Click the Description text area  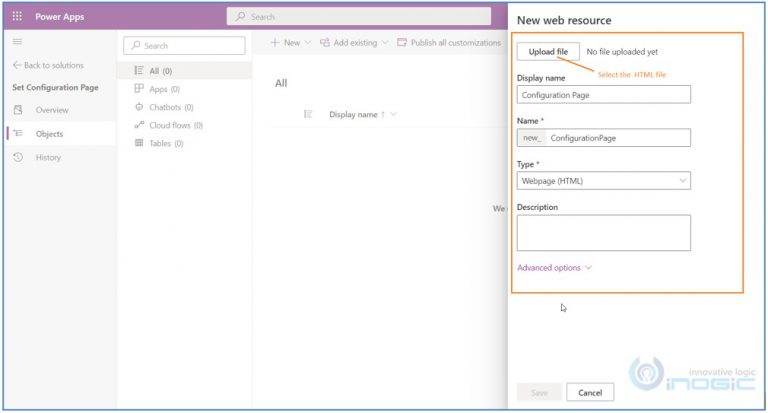(603, 232)
